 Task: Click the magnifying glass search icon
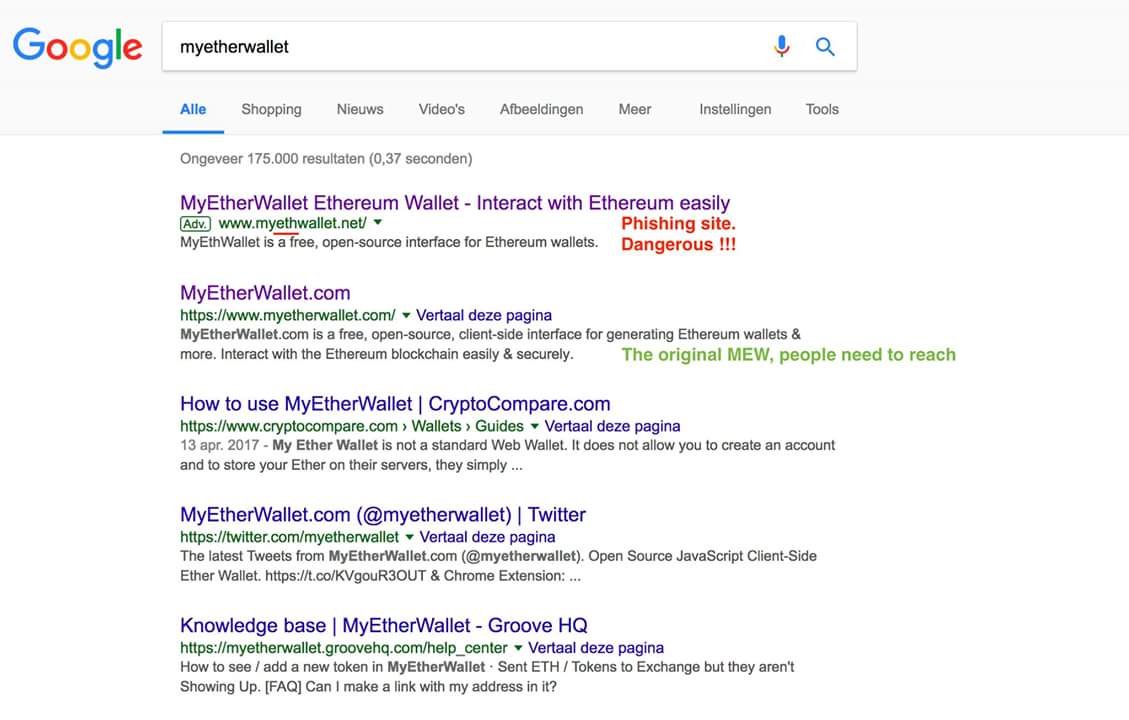pyautogui.click(x=825, y=46)
